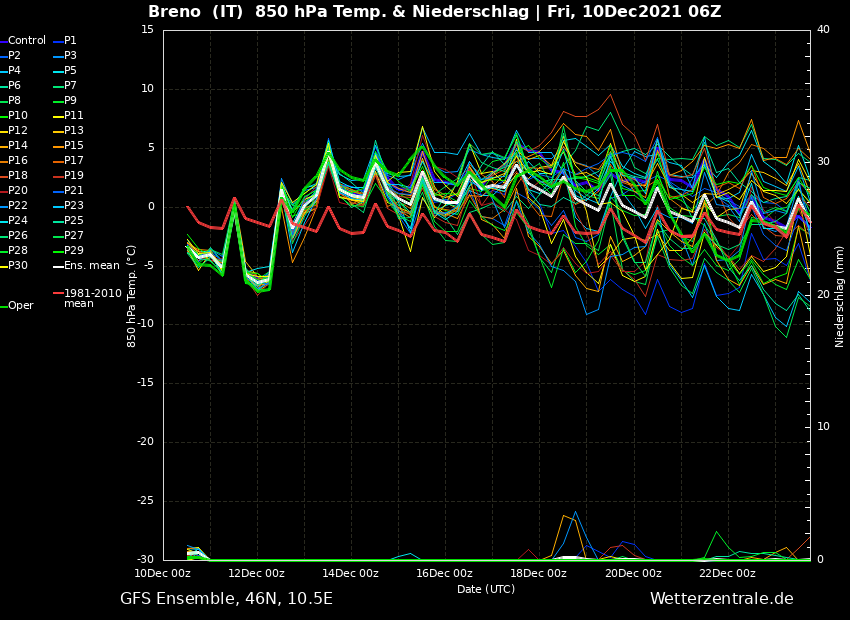Click the '14Dec 00z' date tick label
This screenshot has height=620, width=850.
click(x=351, y=573)
